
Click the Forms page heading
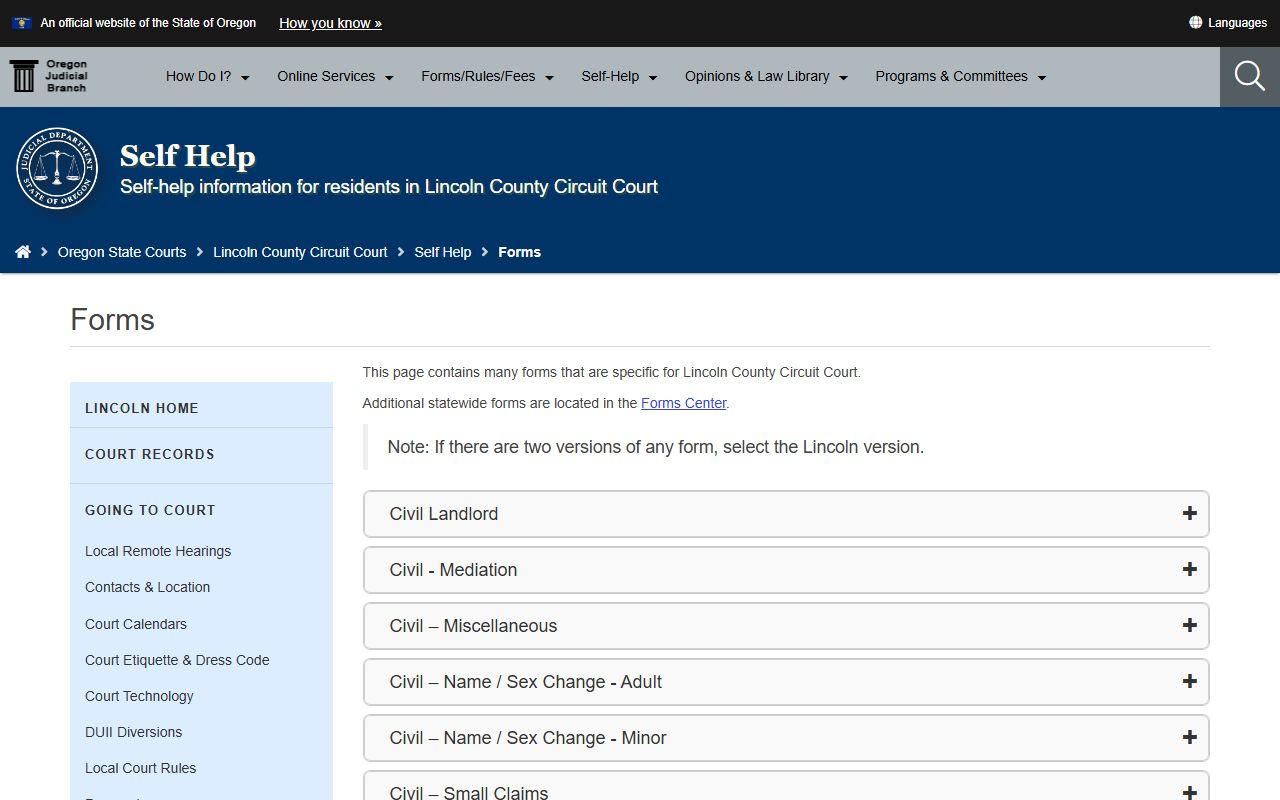tap(113, 320)
